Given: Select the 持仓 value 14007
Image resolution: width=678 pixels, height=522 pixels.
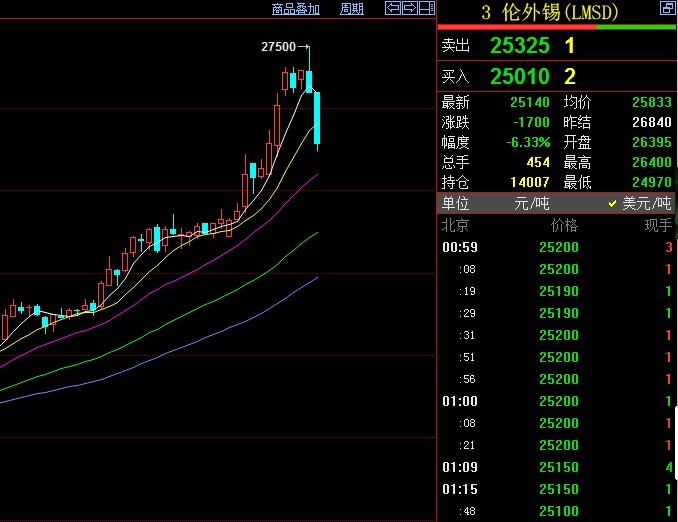Looking at the screenshot, I should pyautogui.click(x=530, y=183).
